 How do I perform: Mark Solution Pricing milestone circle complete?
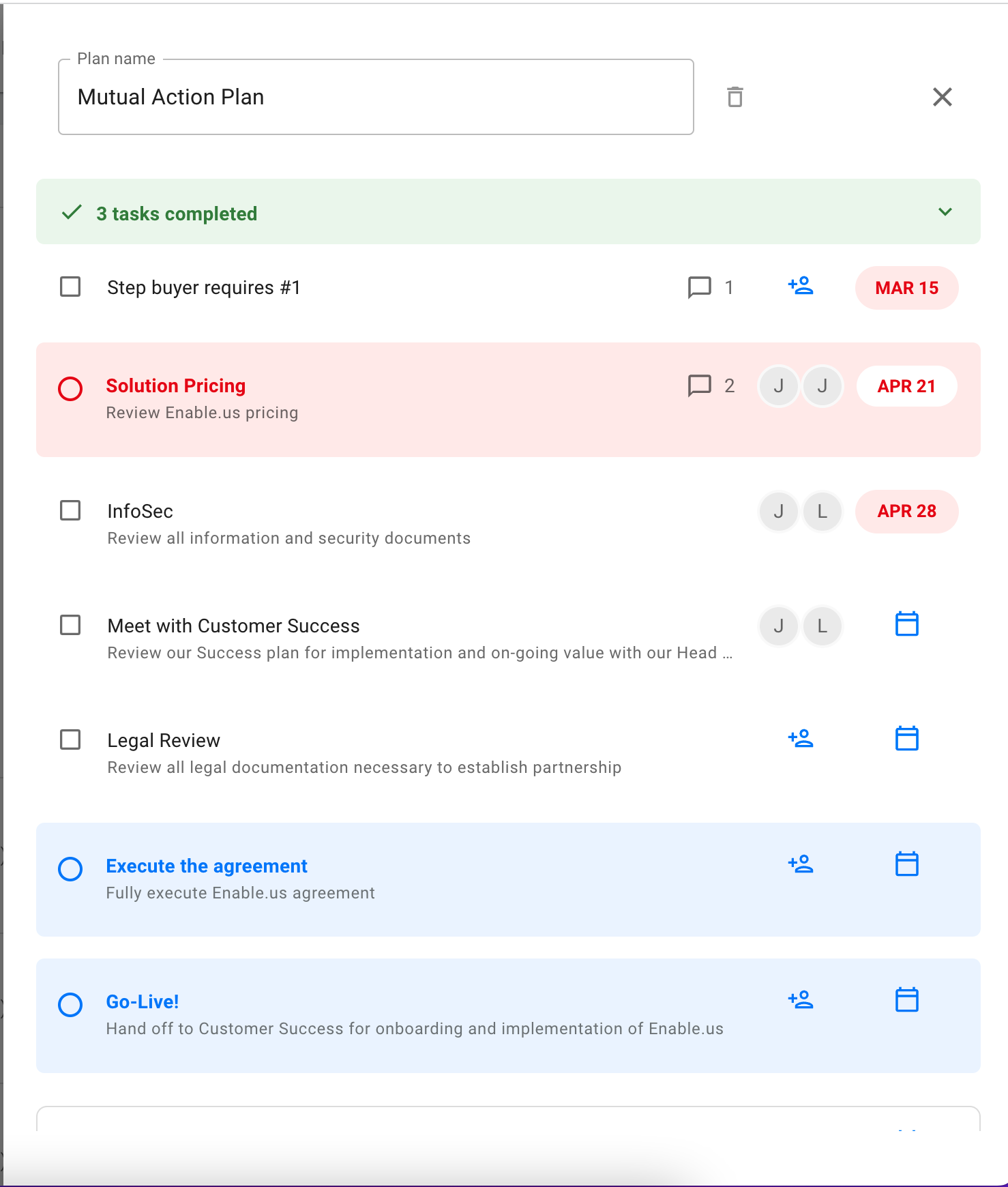70,389
